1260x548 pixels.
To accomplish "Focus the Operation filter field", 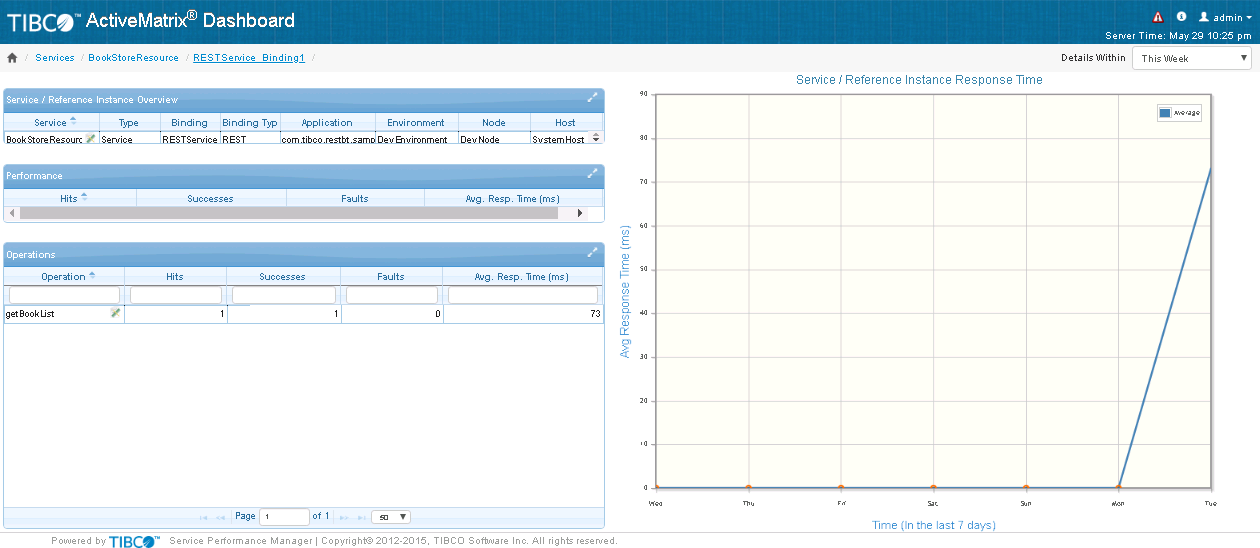I will coord(64,295).
